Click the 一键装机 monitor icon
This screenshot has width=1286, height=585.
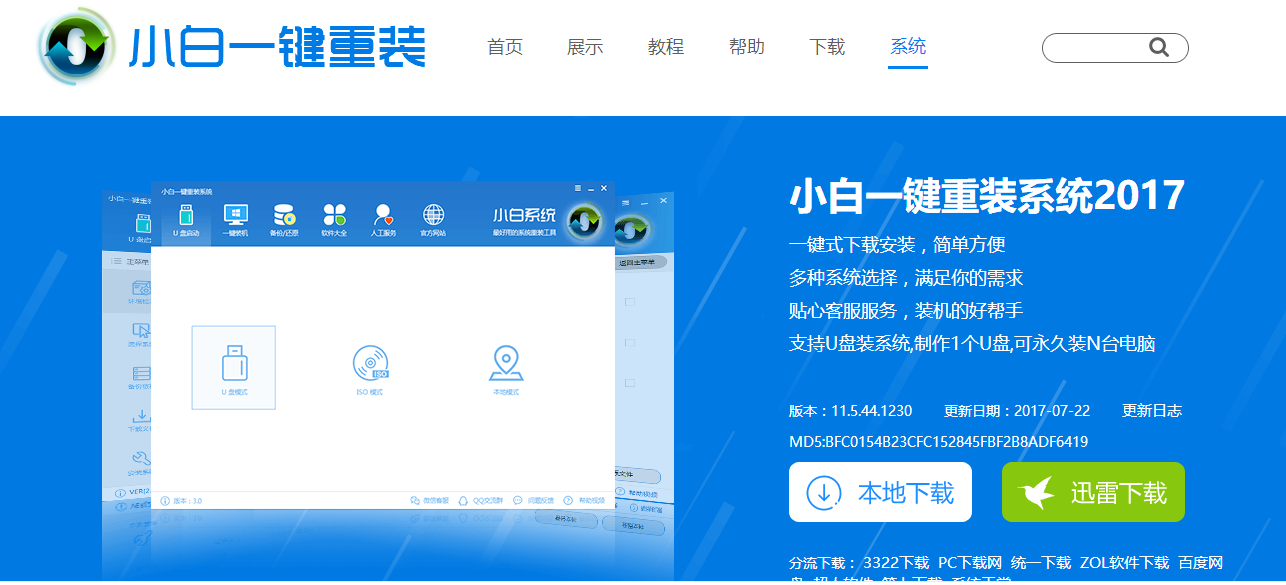235,217
